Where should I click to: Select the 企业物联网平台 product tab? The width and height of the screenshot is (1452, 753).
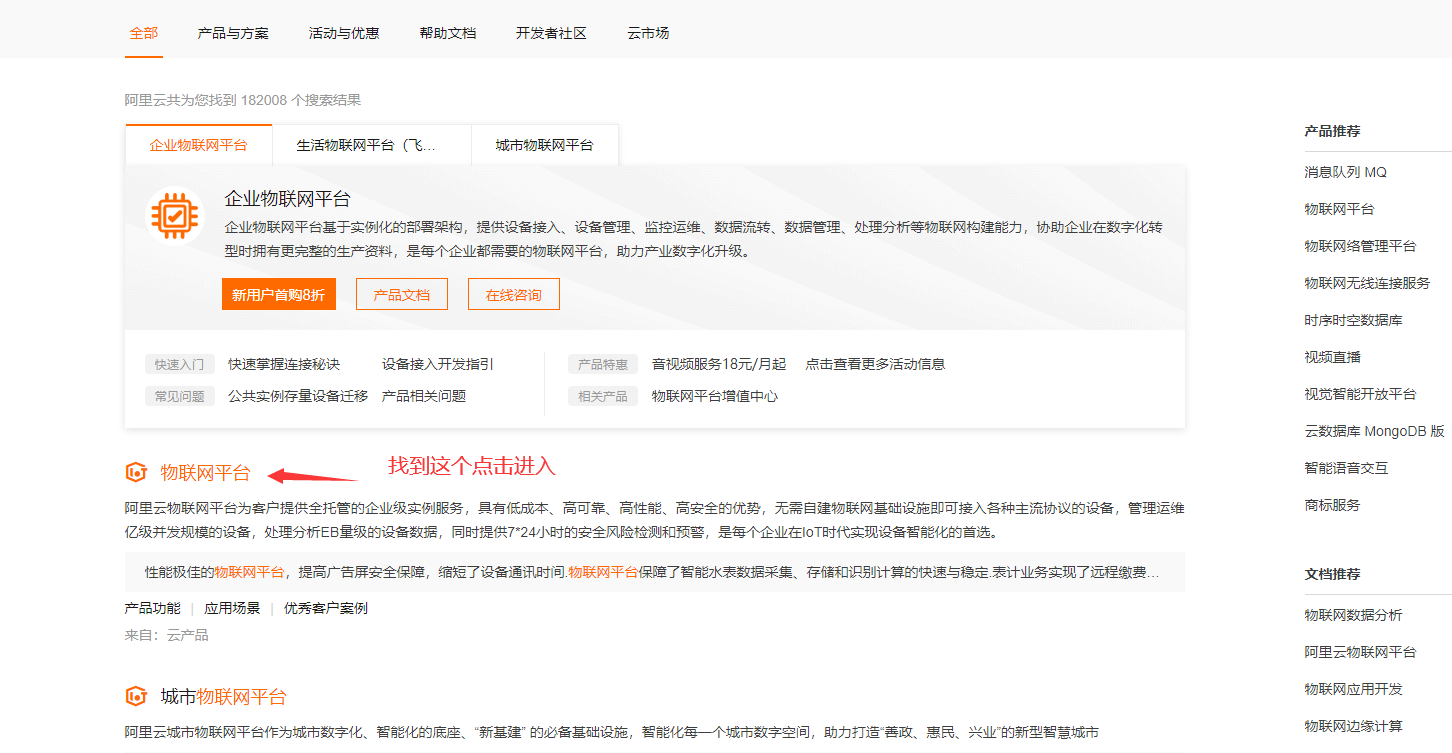198,145
